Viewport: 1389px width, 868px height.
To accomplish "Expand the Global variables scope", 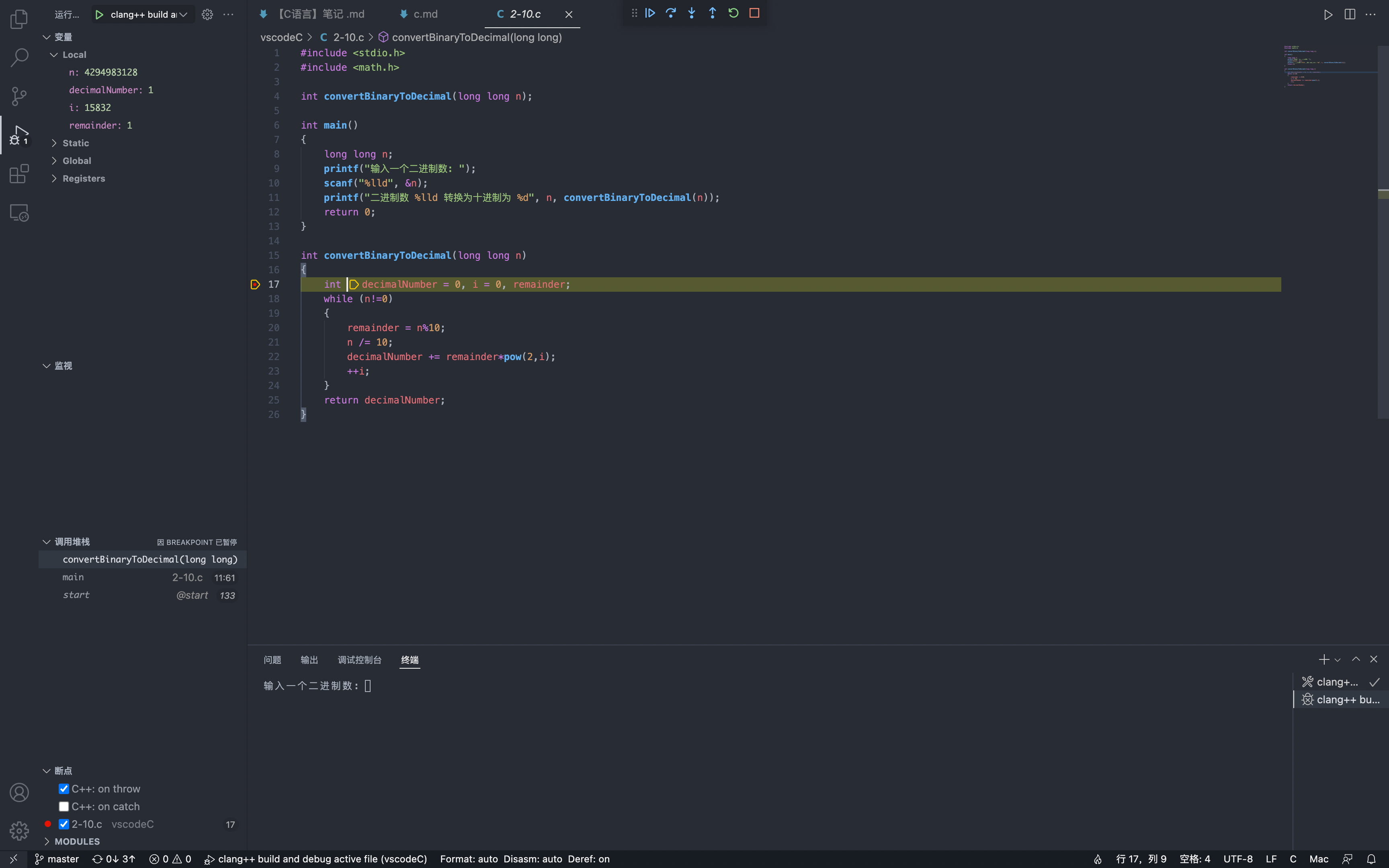I will [x=54, y=161].
